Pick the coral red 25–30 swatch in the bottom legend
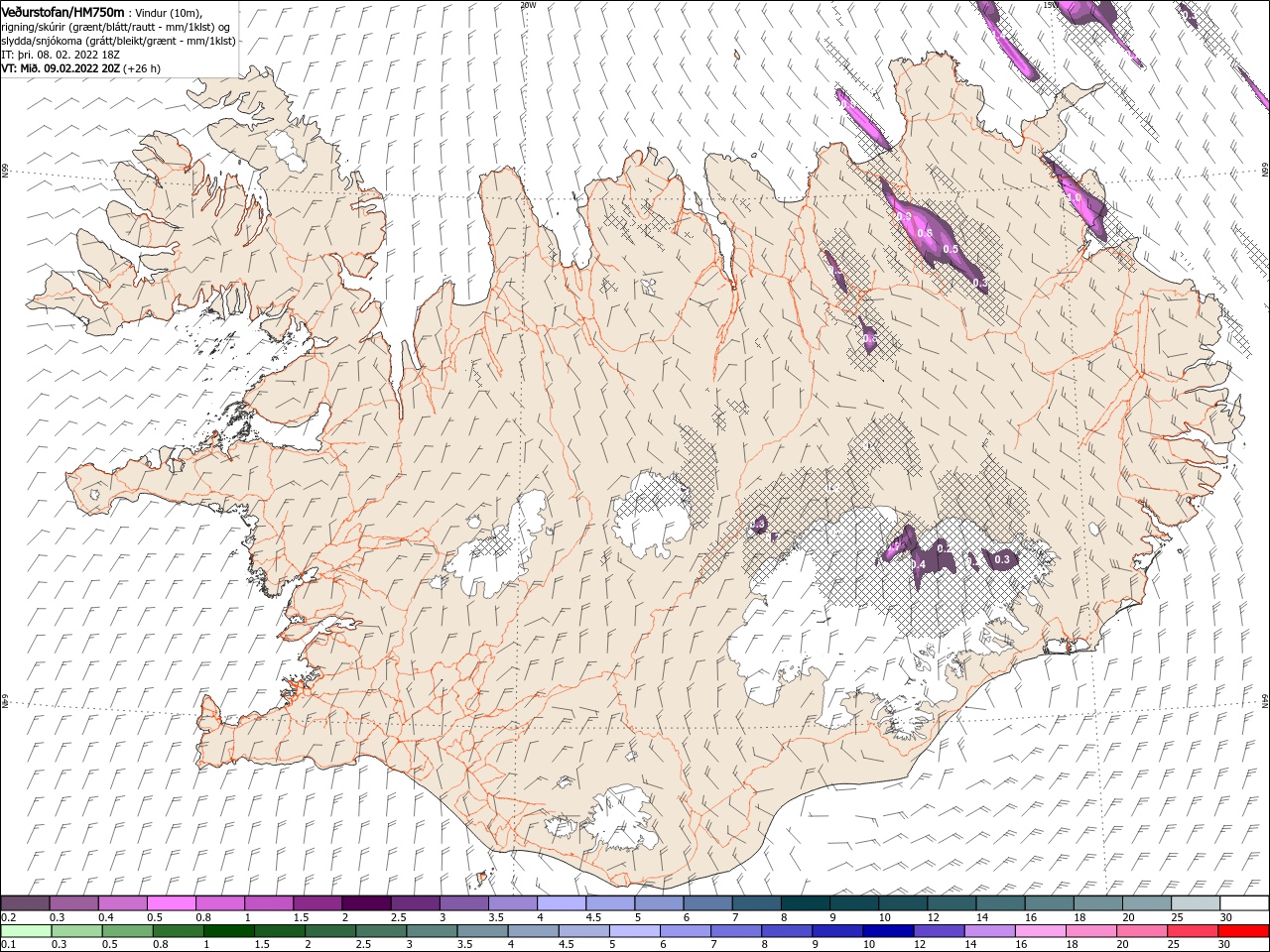 [x=1193, y=931]
